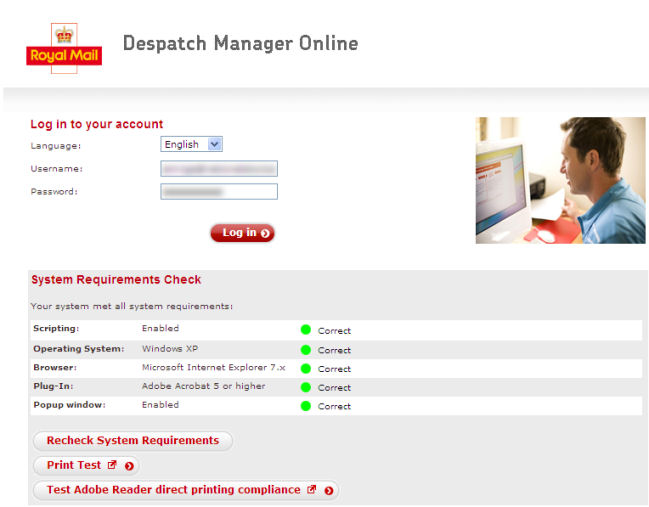Screen dimensions: 649x507
Task: Click 'Enabled' value in the Scripting row
Action: [x=161, y=328]
